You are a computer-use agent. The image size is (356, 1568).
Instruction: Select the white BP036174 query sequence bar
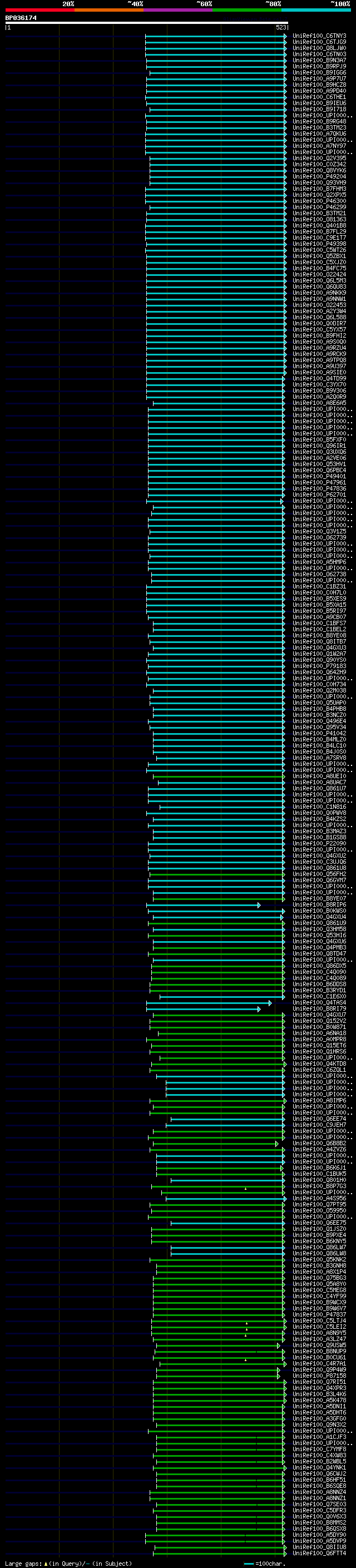pyautogui.click(x=147, y=22)
